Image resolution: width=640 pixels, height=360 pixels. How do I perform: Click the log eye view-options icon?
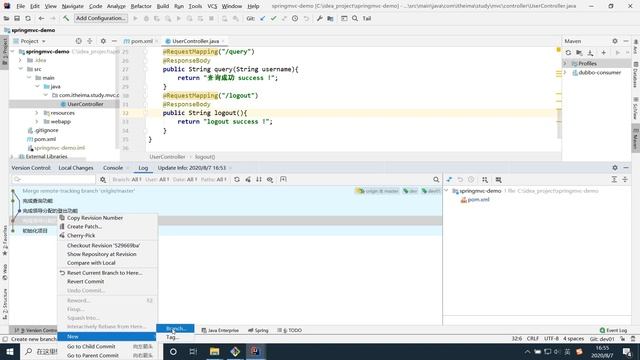[x=270, y=180]
